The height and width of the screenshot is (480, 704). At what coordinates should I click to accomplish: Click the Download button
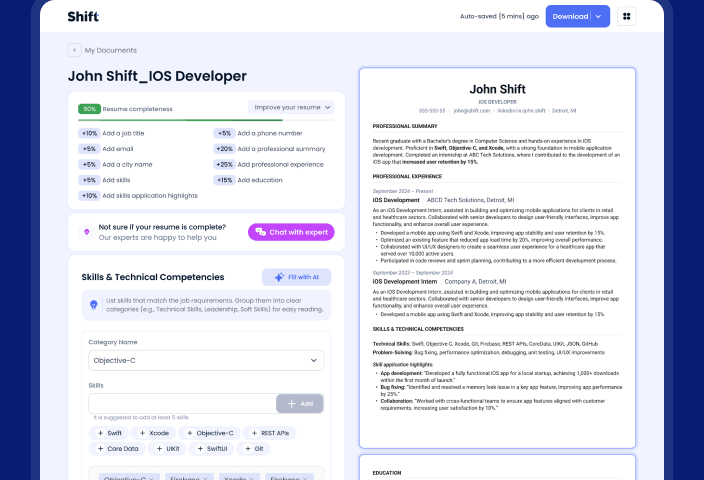pyautogui.click(x=570, y=17)
